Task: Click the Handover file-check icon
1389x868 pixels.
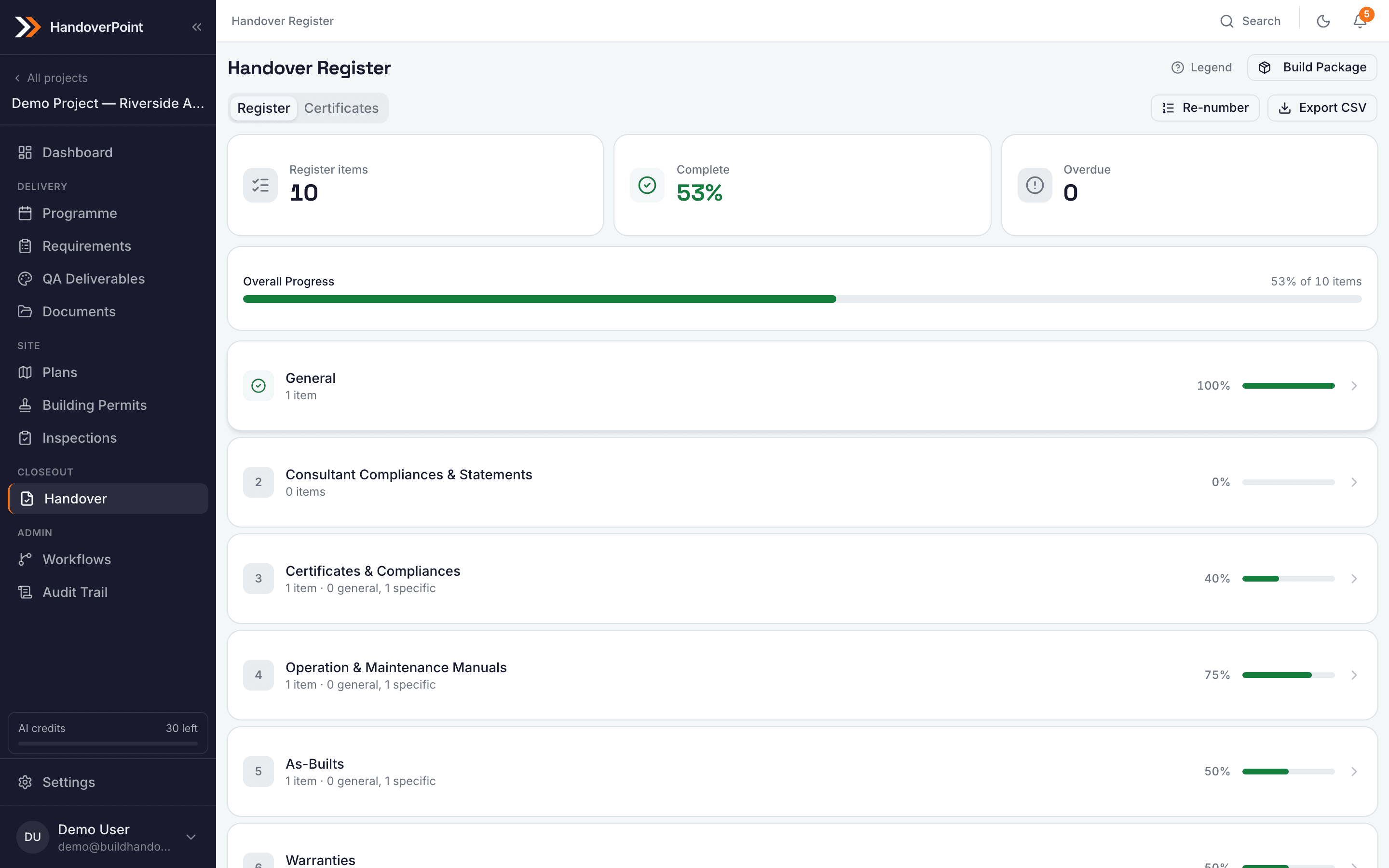Action: [27, 498]
